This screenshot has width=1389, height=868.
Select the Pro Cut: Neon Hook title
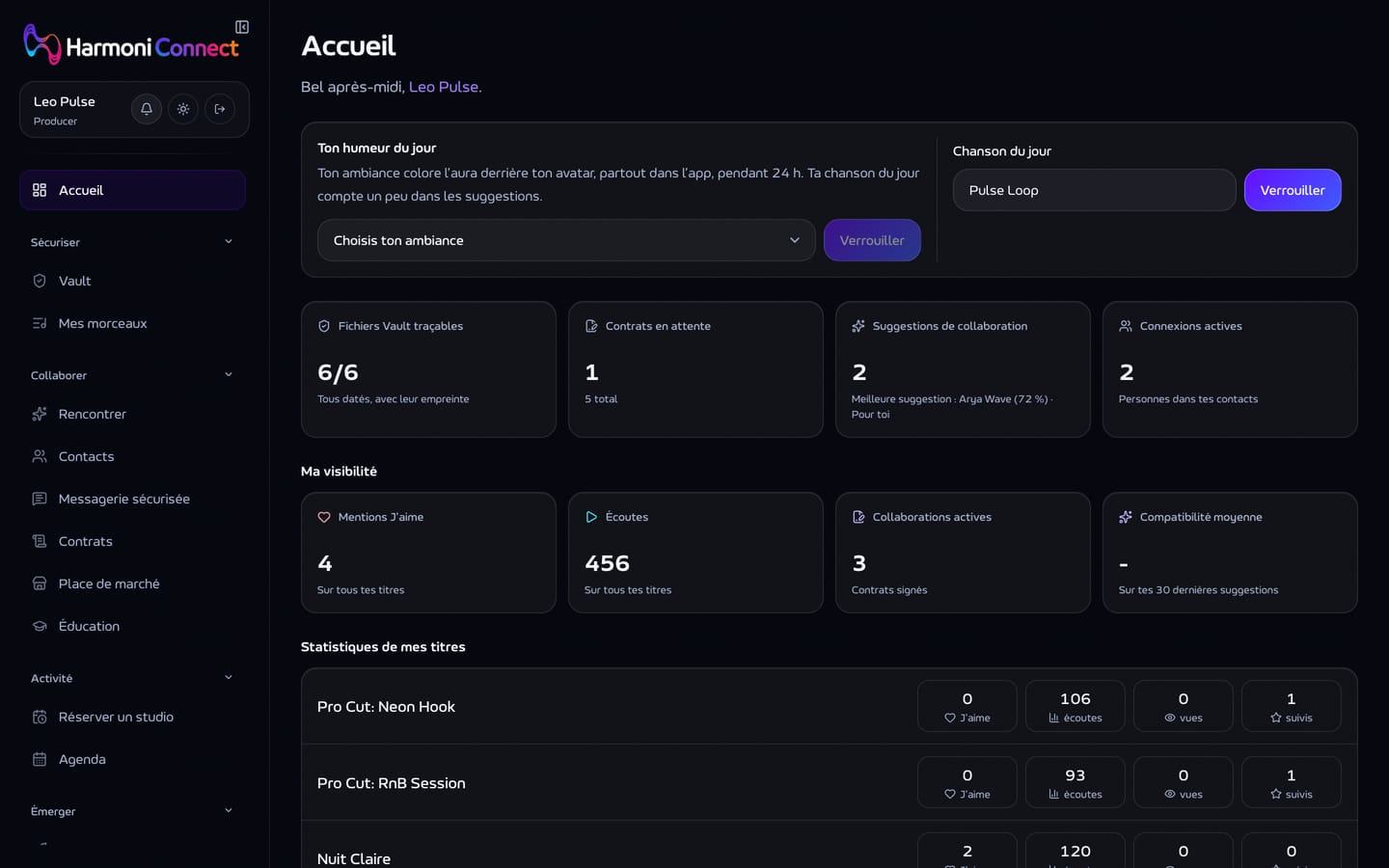coord(386,707)
